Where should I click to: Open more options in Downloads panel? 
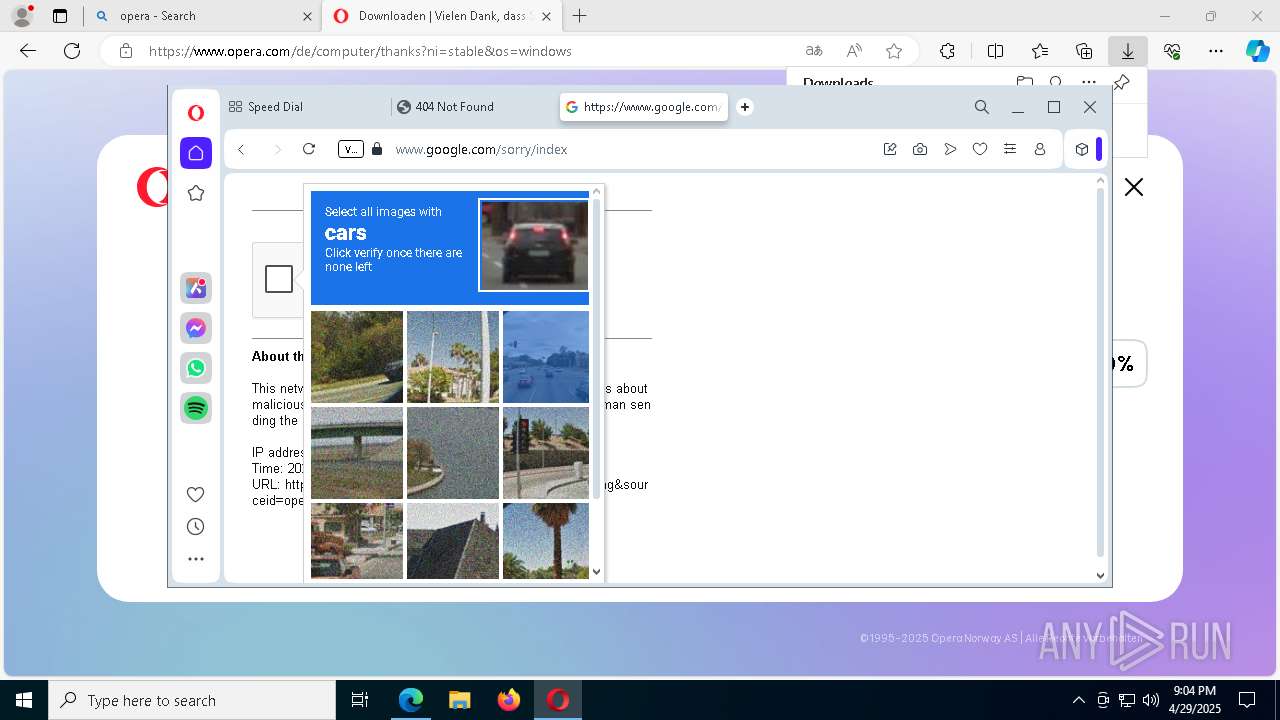1089,82
